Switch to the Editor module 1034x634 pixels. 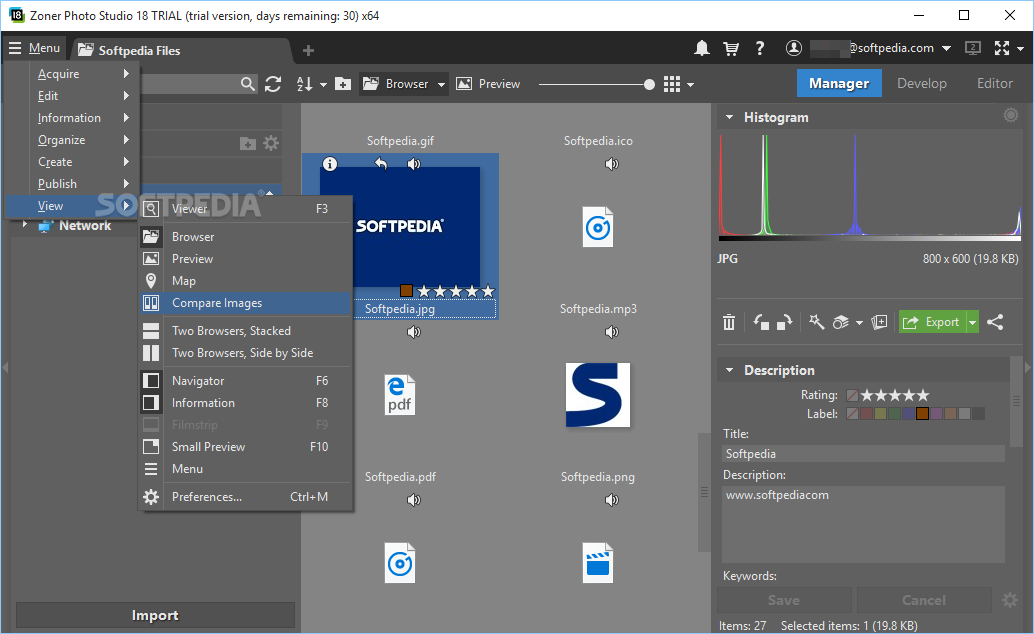[x=994, y=83]
